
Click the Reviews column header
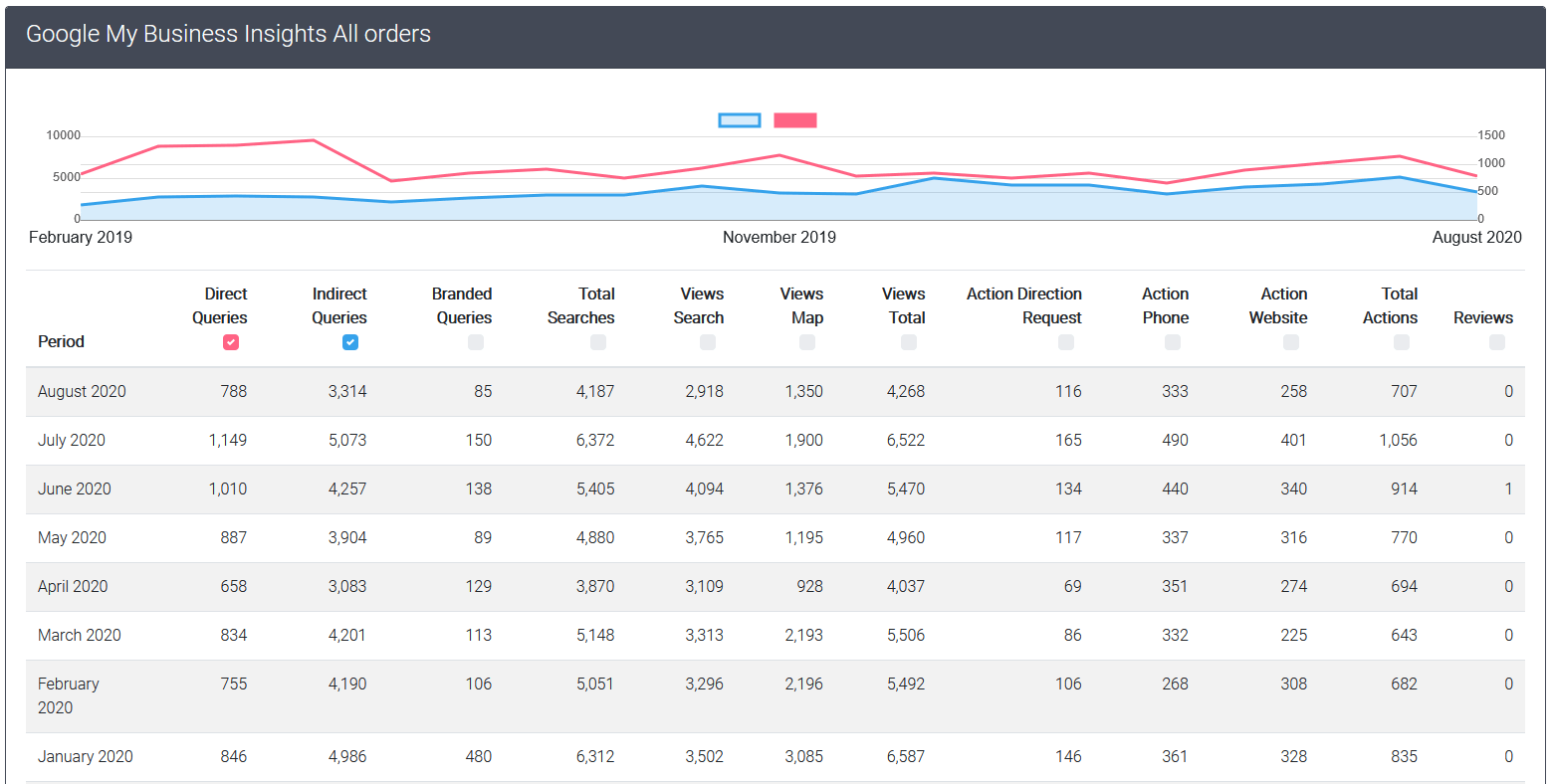[x=1483, y=317]
